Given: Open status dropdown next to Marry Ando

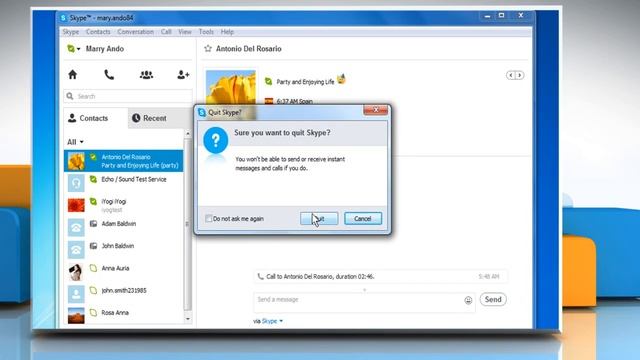Looking at the screenshot, I should click(78, 49).
